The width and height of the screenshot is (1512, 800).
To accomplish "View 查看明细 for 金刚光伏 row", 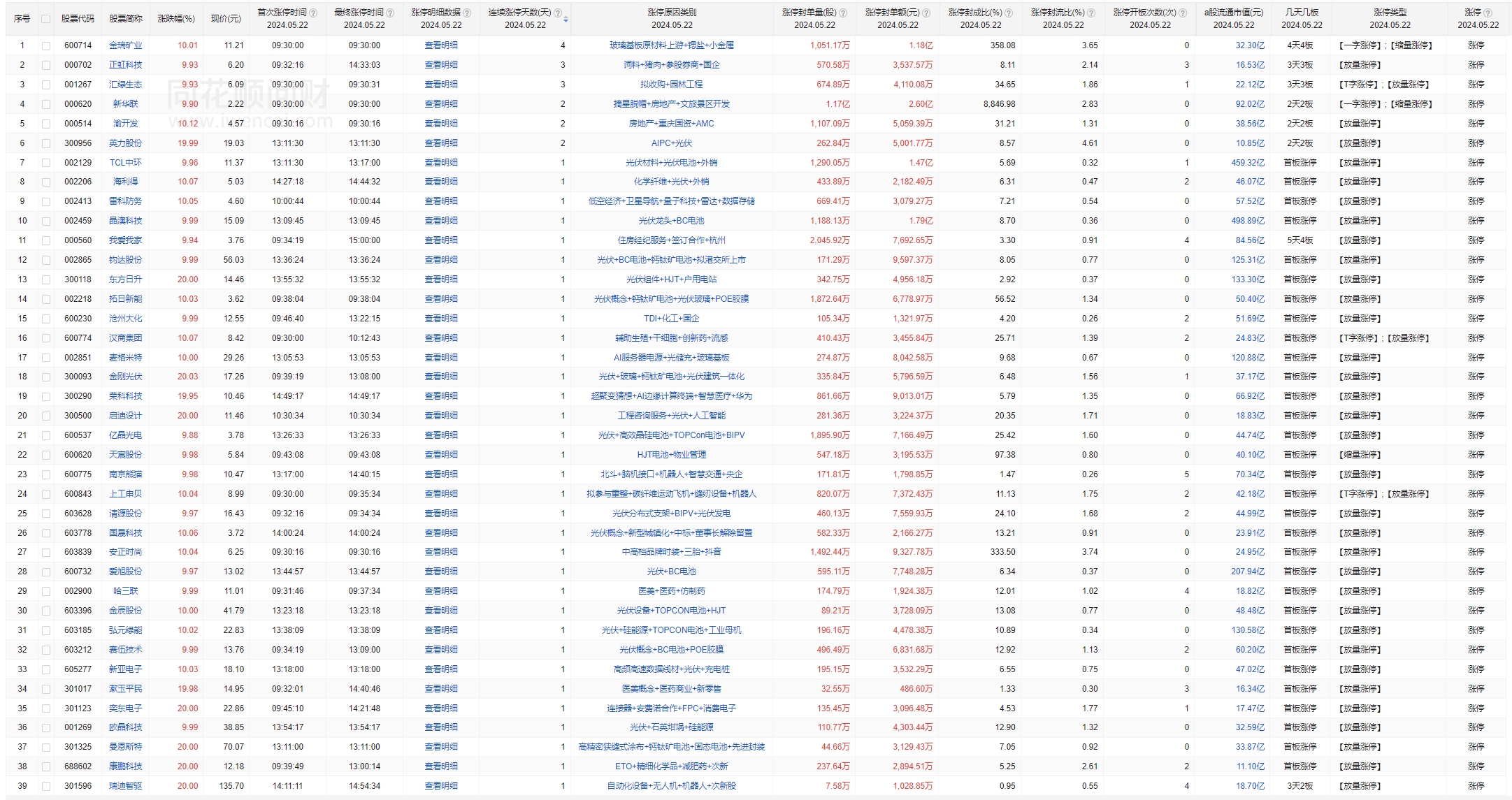I will [x=441, y=377].
